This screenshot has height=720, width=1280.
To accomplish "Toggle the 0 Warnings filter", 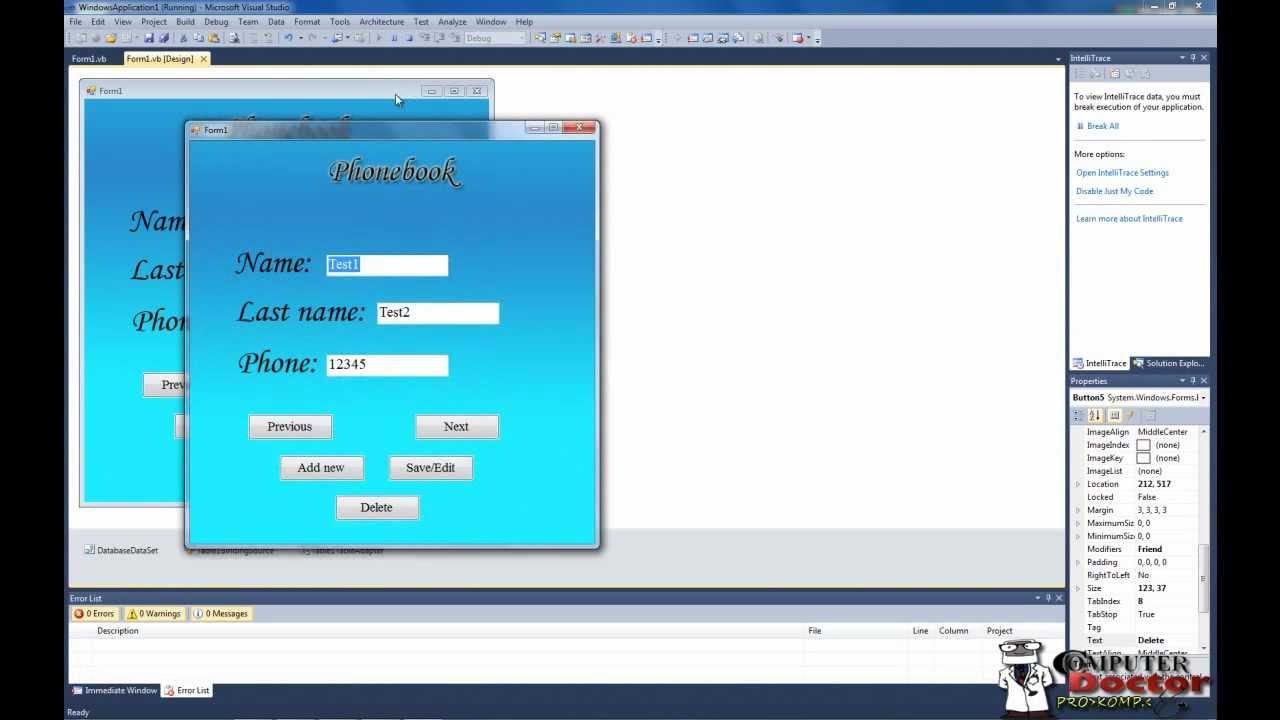I will pos(154,614).
